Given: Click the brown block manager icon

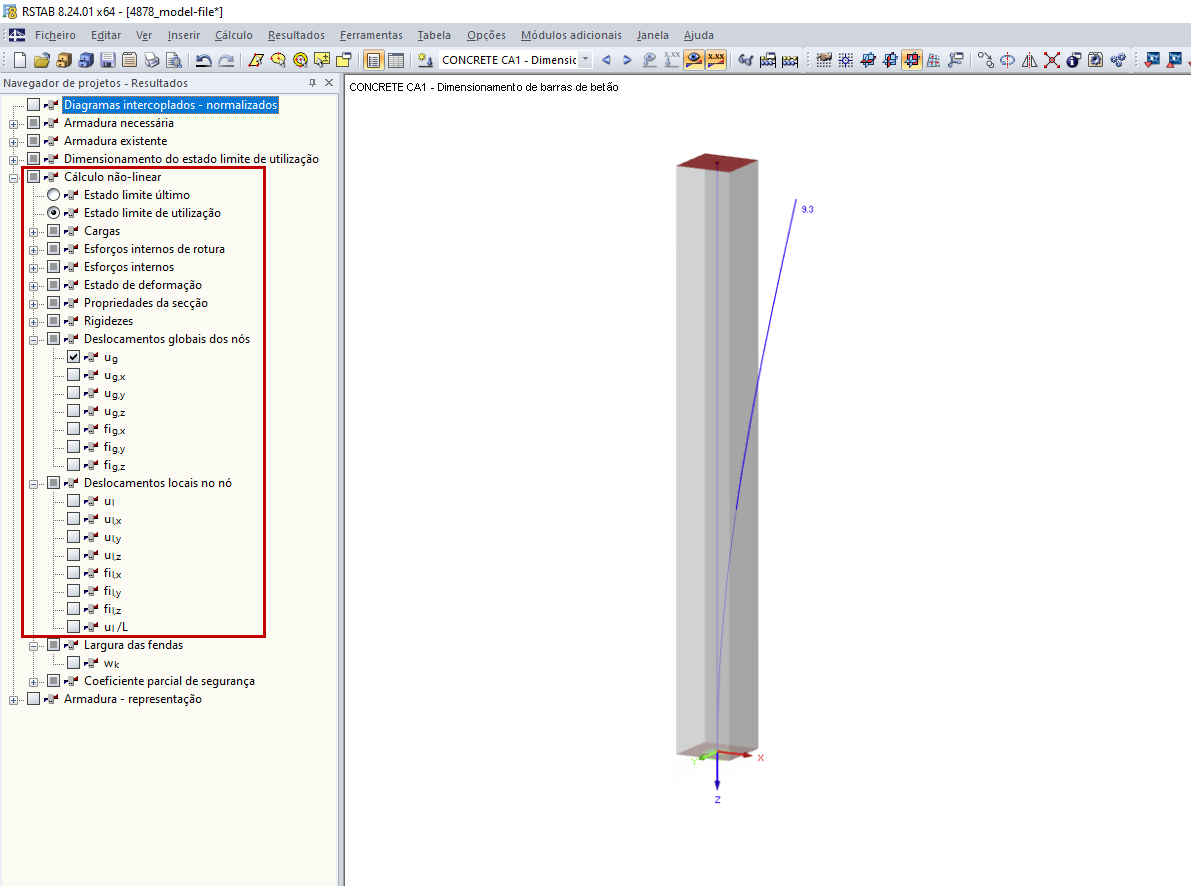Looking at the screenshot, I should [x=64, y=60].
